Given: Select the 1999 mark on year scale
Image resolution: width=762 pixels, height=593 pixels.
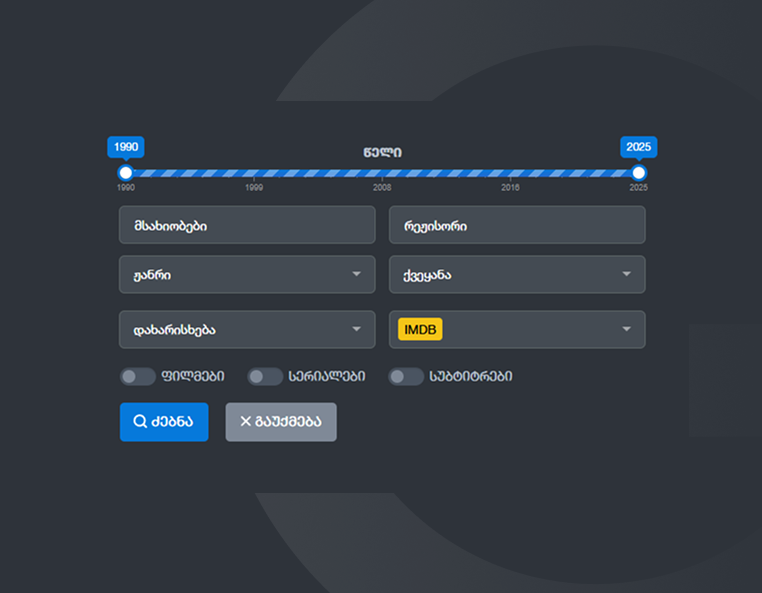Looking at the screenshot, I should 254,187.
